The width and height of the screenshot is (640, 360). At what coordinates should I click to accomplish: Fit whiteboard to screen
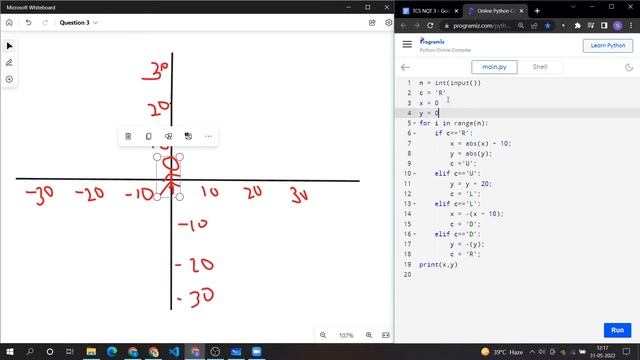click(386, 335)
